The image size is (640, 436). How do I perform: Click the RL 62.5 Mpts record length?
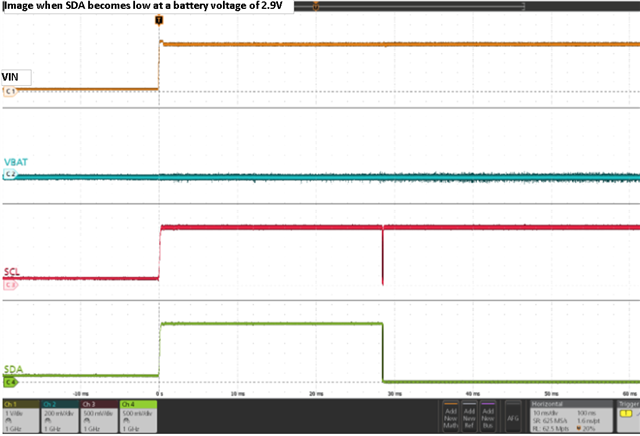551,428
